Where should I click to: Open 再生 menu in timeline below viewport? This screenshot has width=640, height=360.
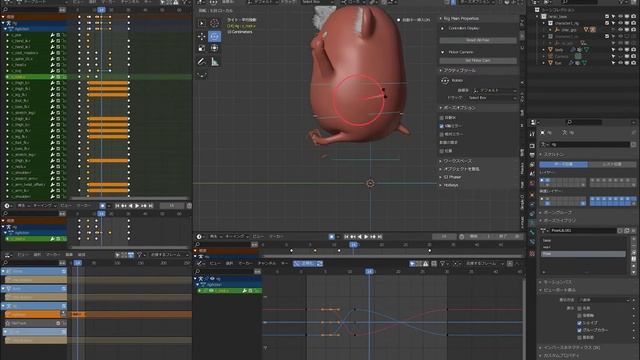215,237
